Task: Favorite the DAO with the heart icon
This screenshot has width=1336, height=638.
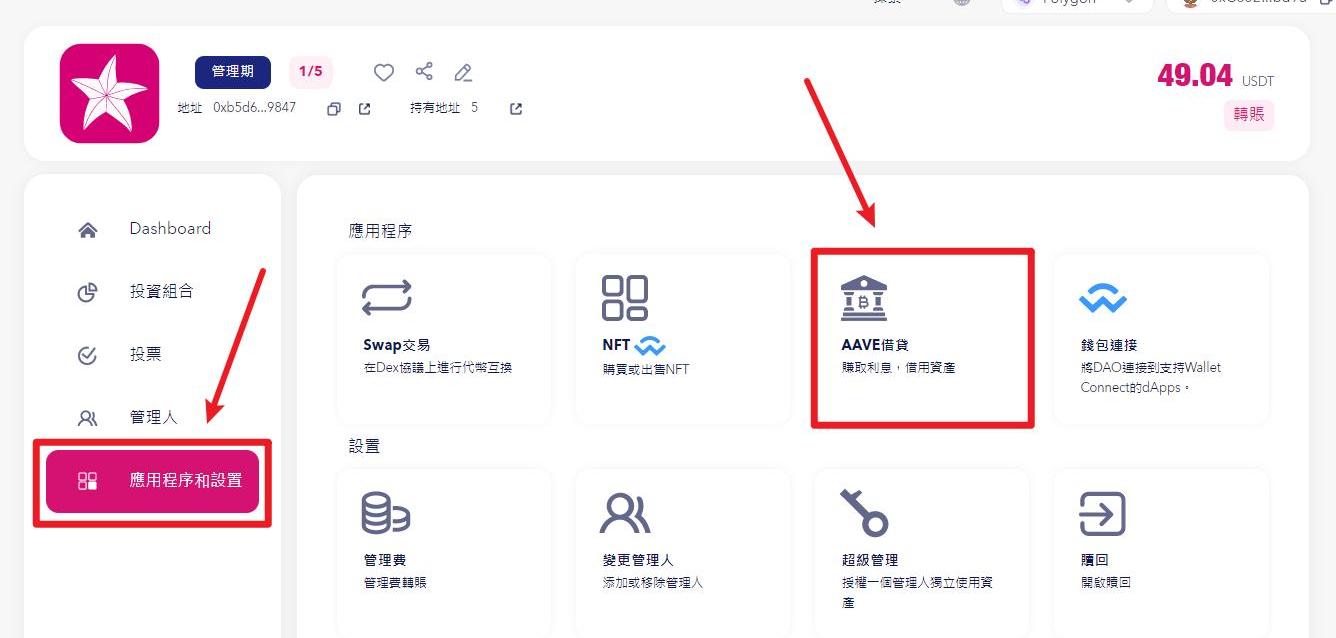Action: pyautogui.click(x=384, y=72)
